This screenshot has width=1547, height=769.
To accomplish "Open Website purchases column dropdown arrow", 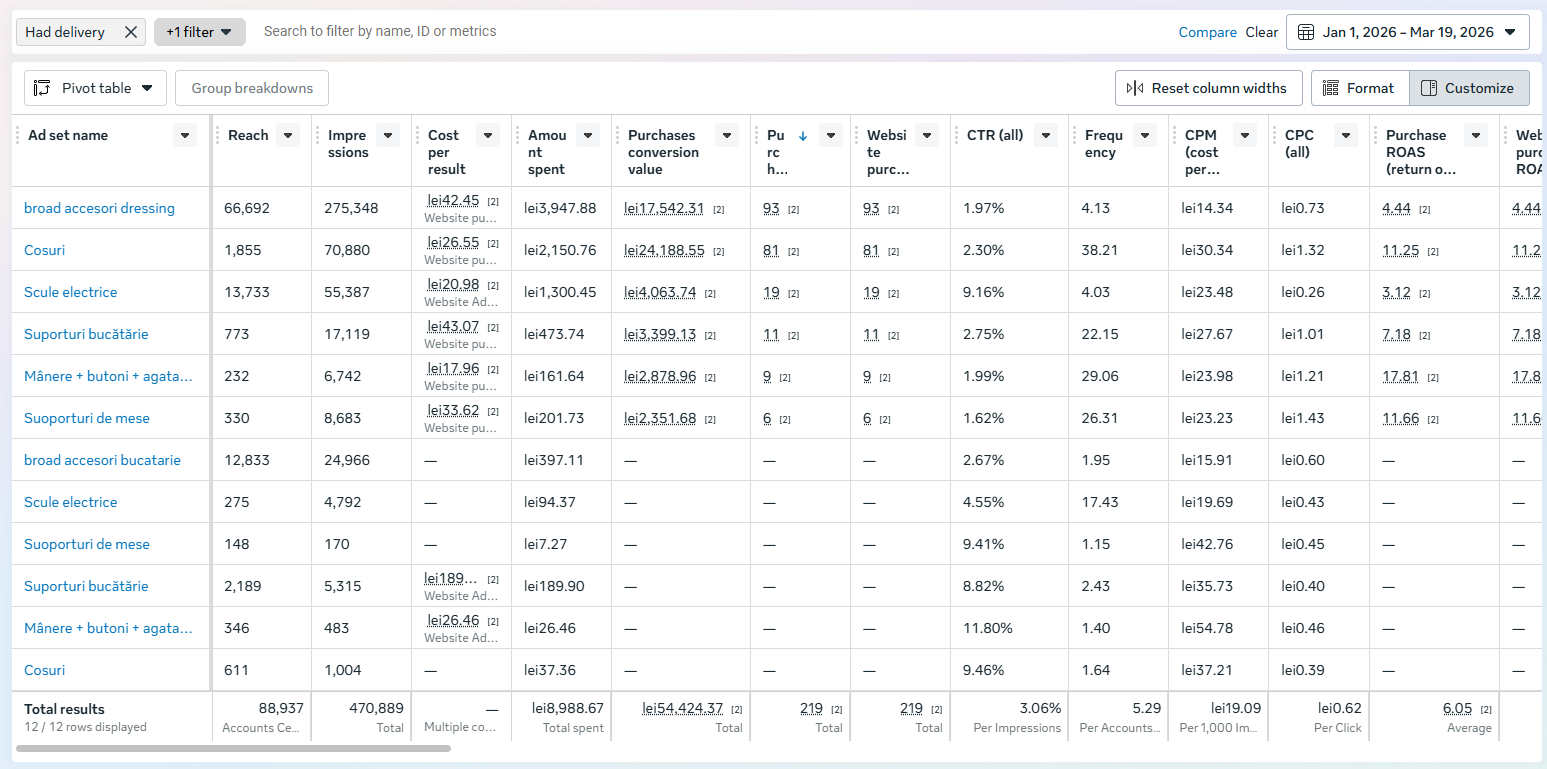I will tap(927, 135).
